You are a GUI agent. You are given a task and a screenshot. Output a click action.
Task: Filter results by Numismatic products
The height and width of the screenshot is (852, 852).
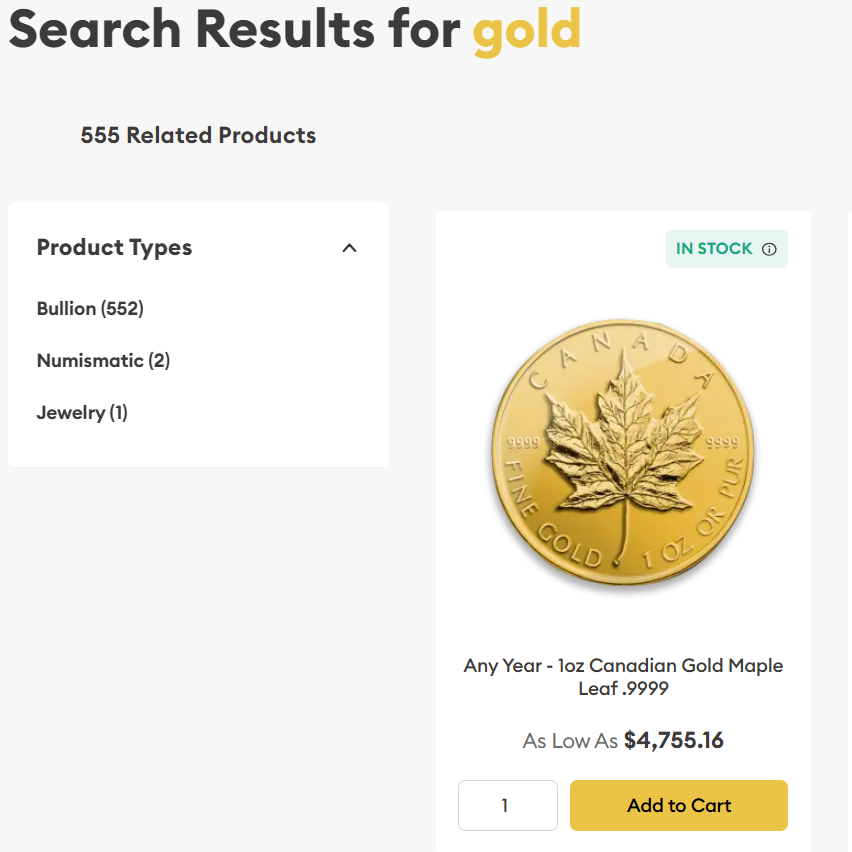(103, 361)
